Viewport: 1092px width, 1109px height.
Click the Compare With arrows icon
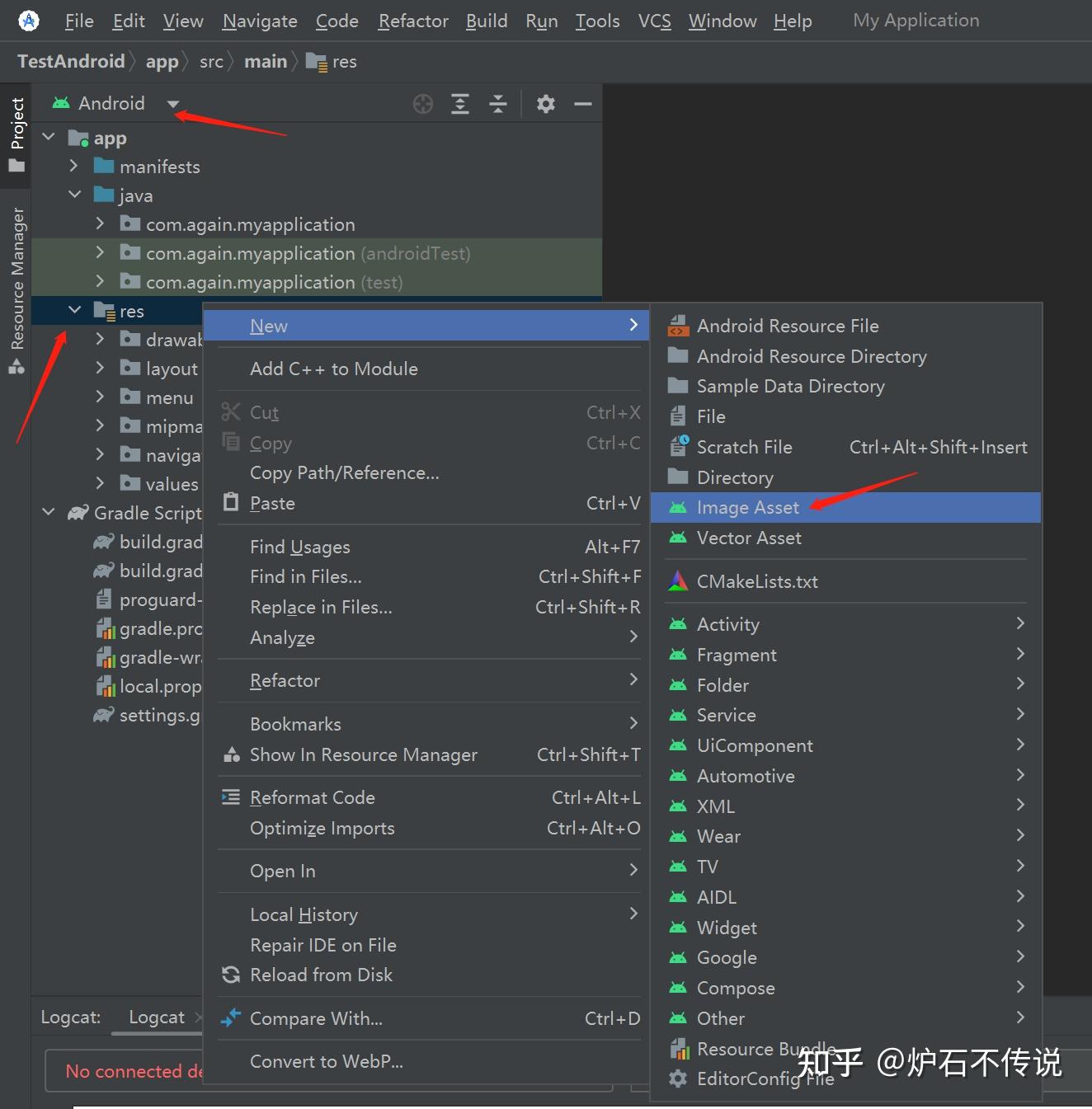pos(231,1018)
